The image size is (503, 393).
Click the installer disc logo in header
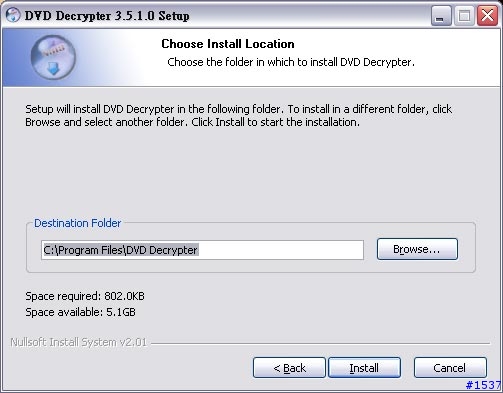click(x=53, y=57)
